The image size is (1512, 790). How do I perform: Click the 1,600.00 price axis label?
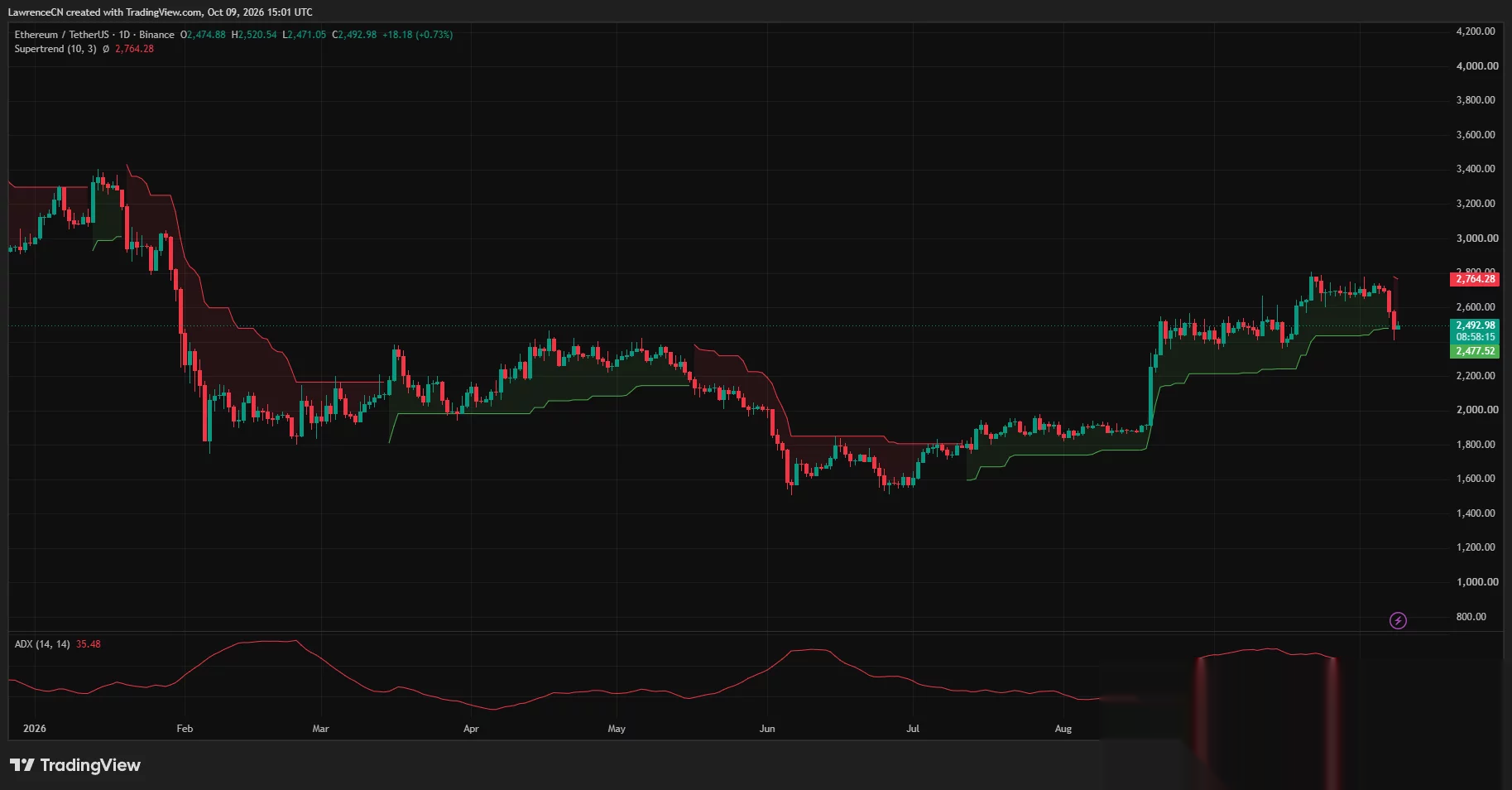pos(1476,479)
